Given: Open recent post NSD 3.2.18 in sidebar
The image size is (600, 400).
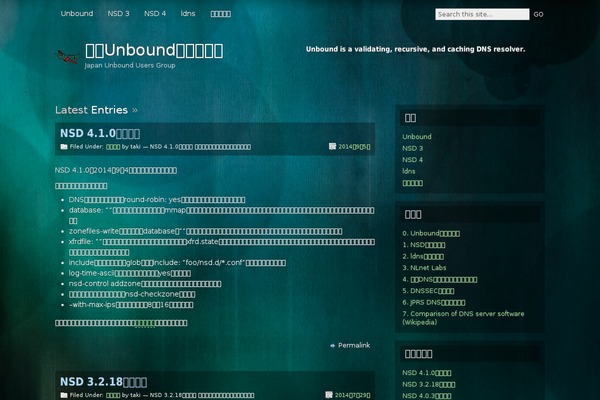Looking at the screenshot, I should coord(429,384).
